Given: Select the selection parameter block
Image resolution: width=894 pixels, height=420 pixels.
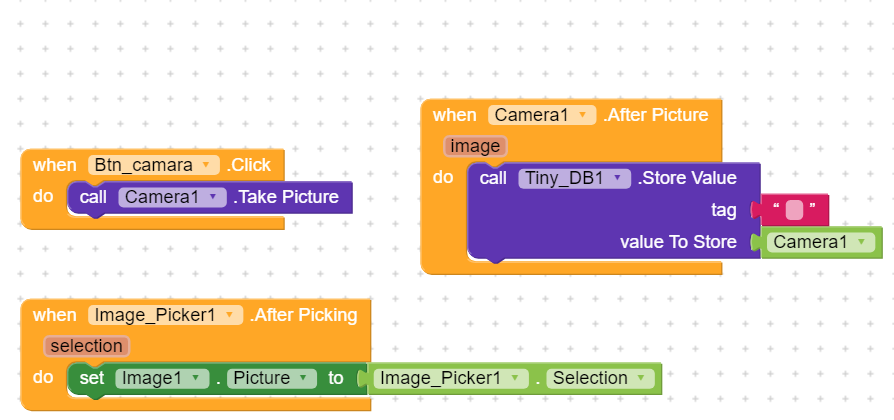Looking at the screenshot, I should (85, 346).
